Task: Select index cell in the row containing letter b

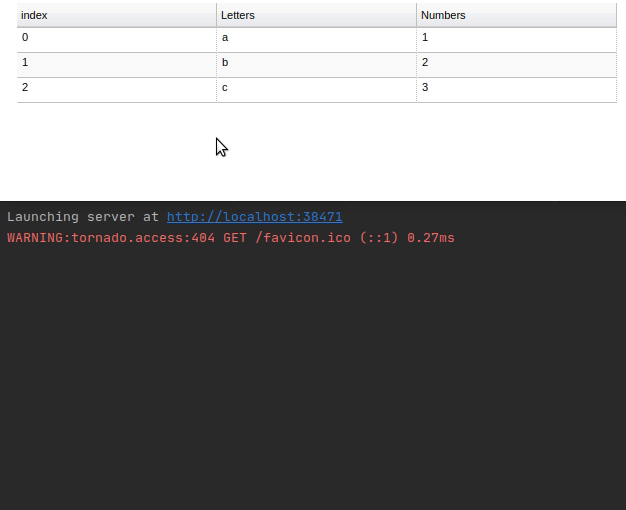Action: coord(117,65)
